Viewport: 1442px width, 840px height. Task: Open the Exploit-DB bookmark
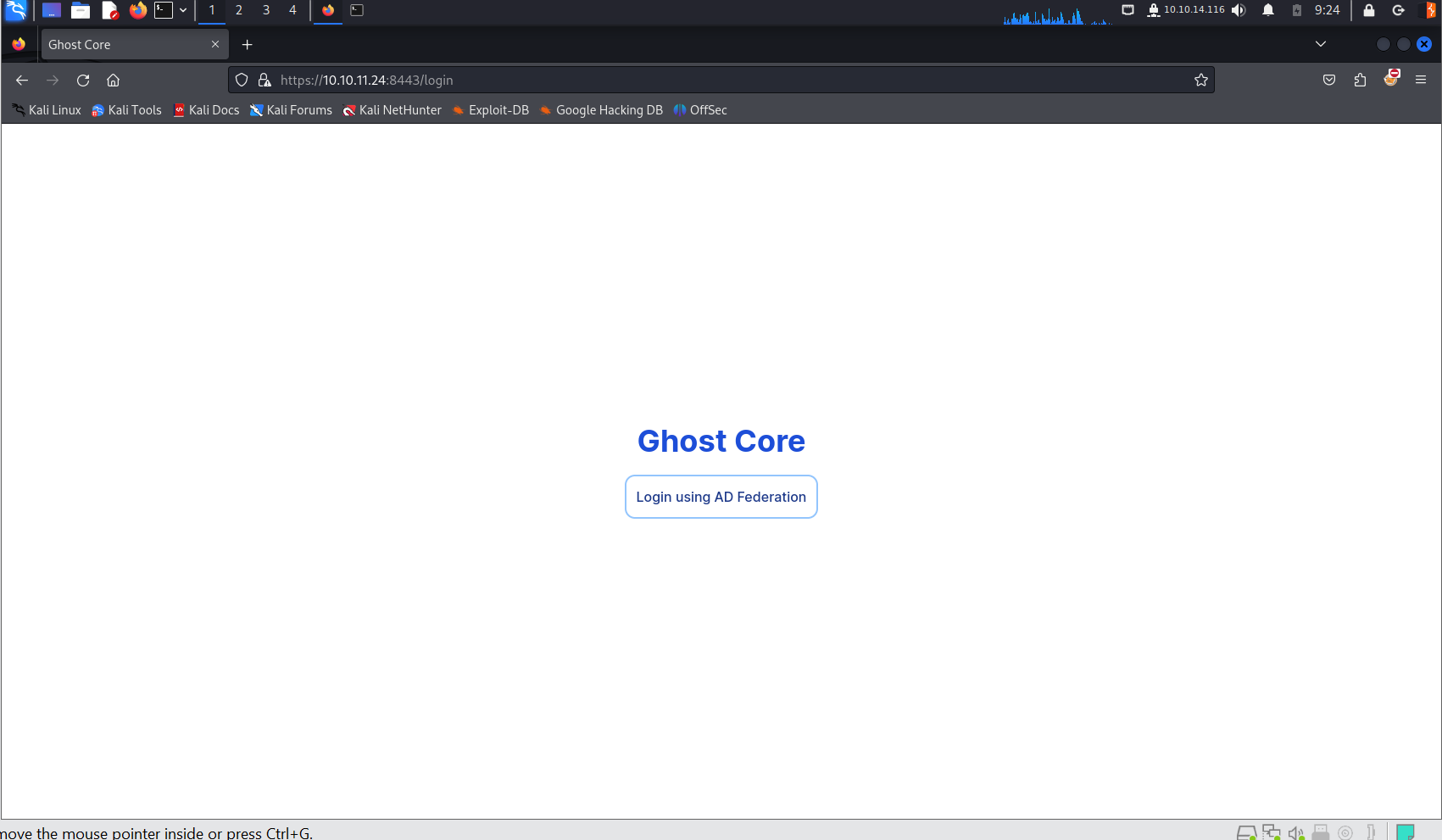[490, 110]
